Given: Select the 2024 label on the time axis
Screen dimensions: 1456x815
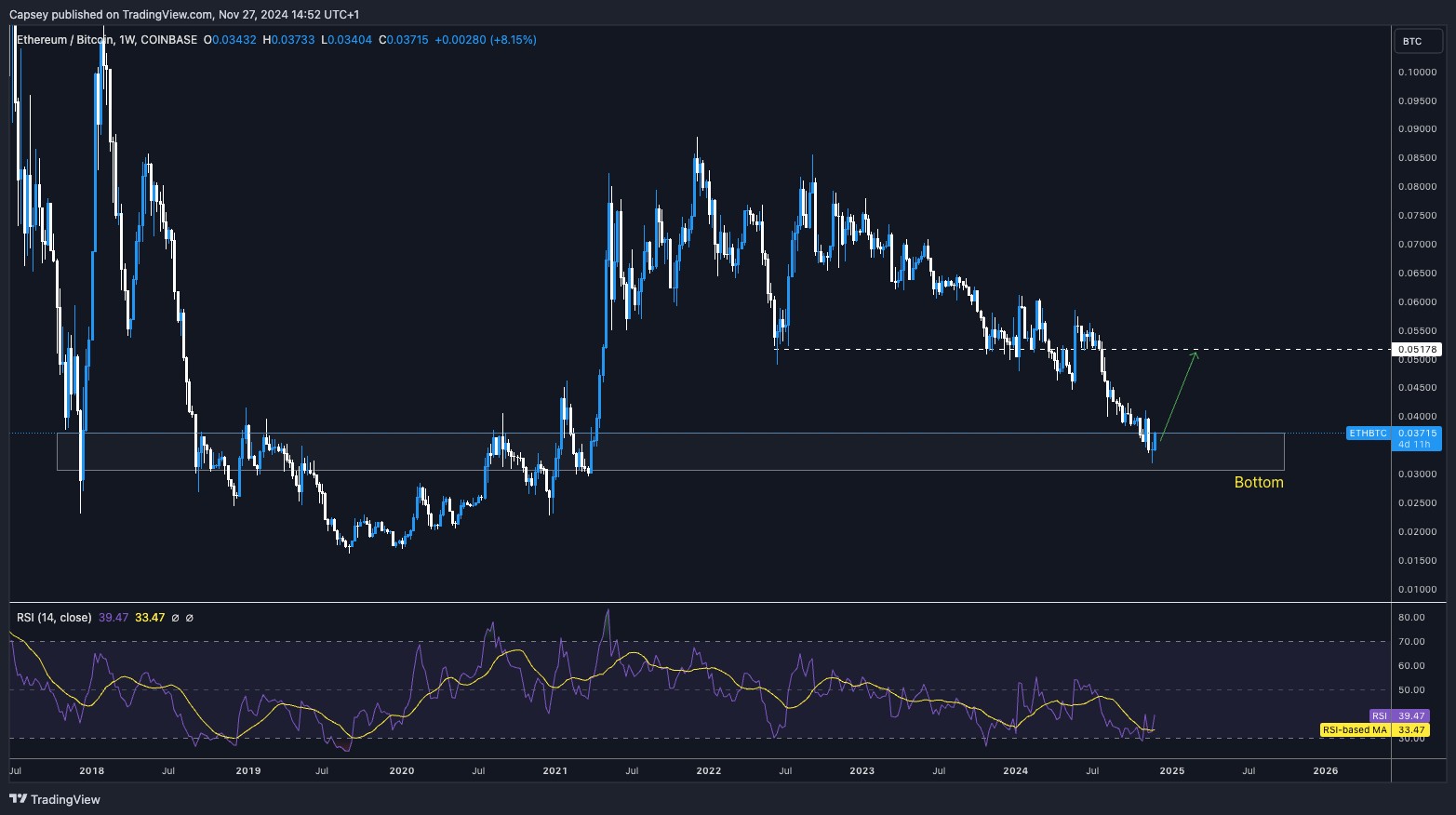Looking at the screenshot, I should click(1015, 771).
